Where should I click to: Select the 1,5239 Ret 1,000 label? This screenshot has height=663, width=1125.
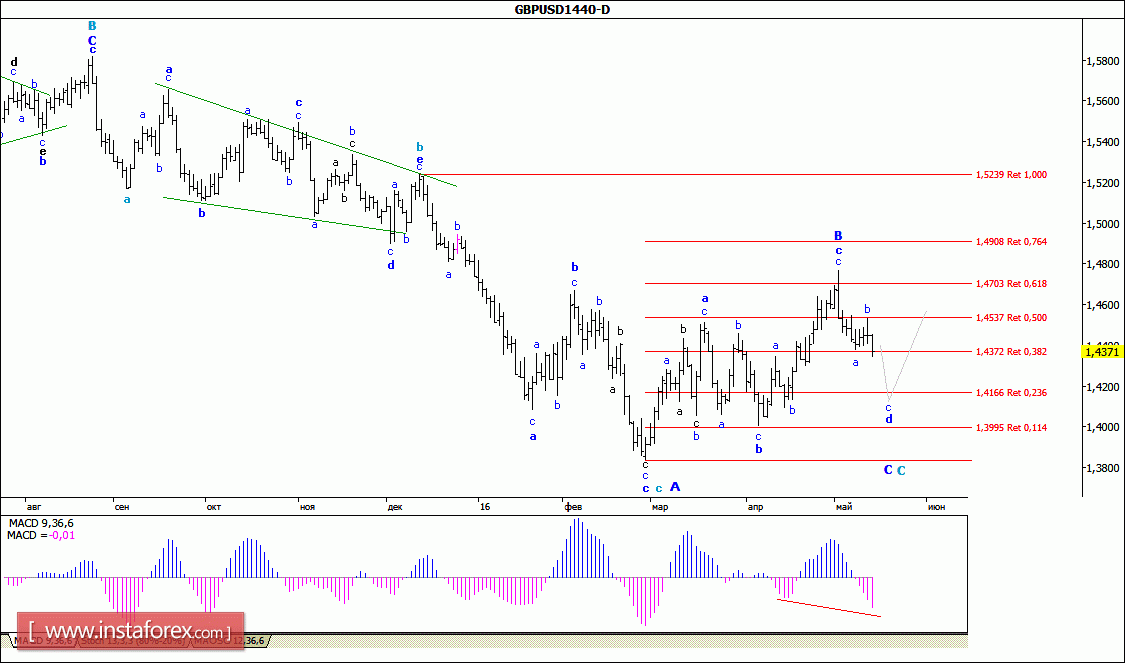click(1011, 174)
